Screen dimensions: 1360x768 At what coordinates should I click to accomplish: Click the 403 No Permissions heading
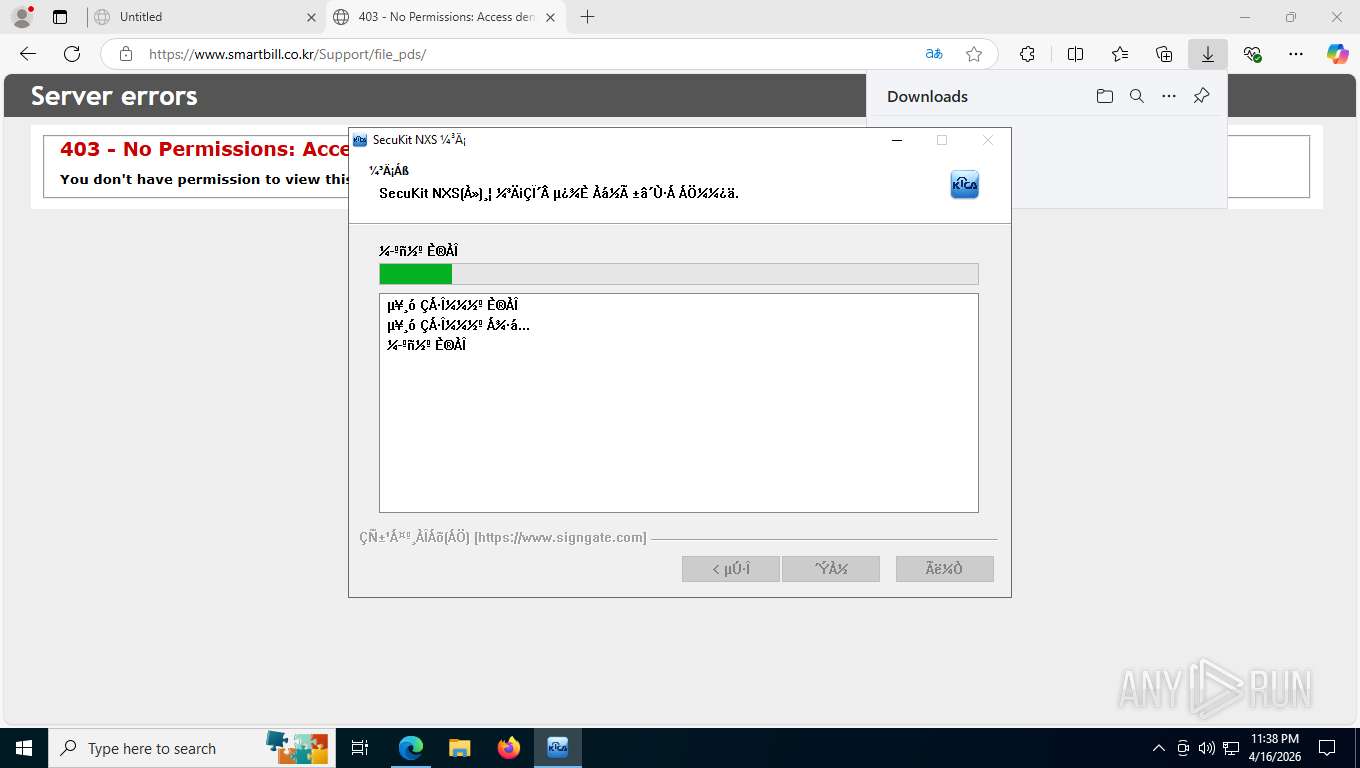[204, 149]
